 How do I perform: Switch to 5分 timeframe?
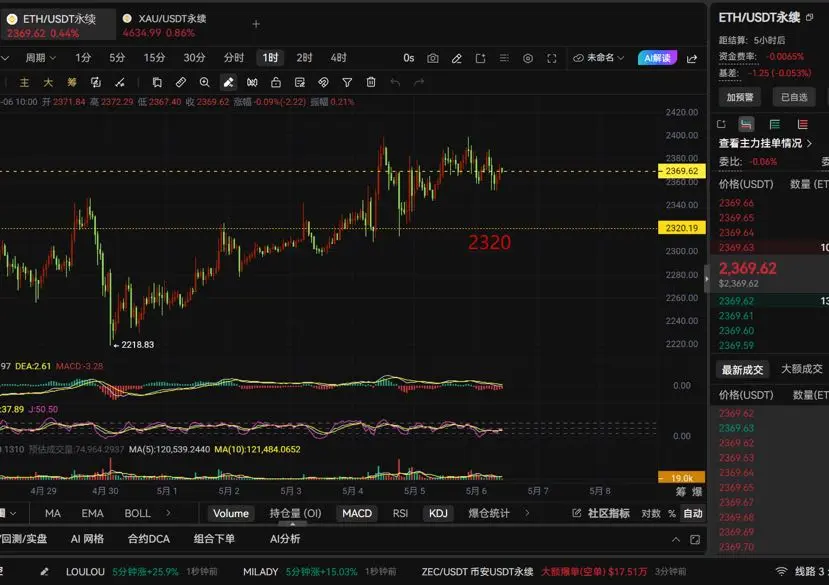click(117, 58)
